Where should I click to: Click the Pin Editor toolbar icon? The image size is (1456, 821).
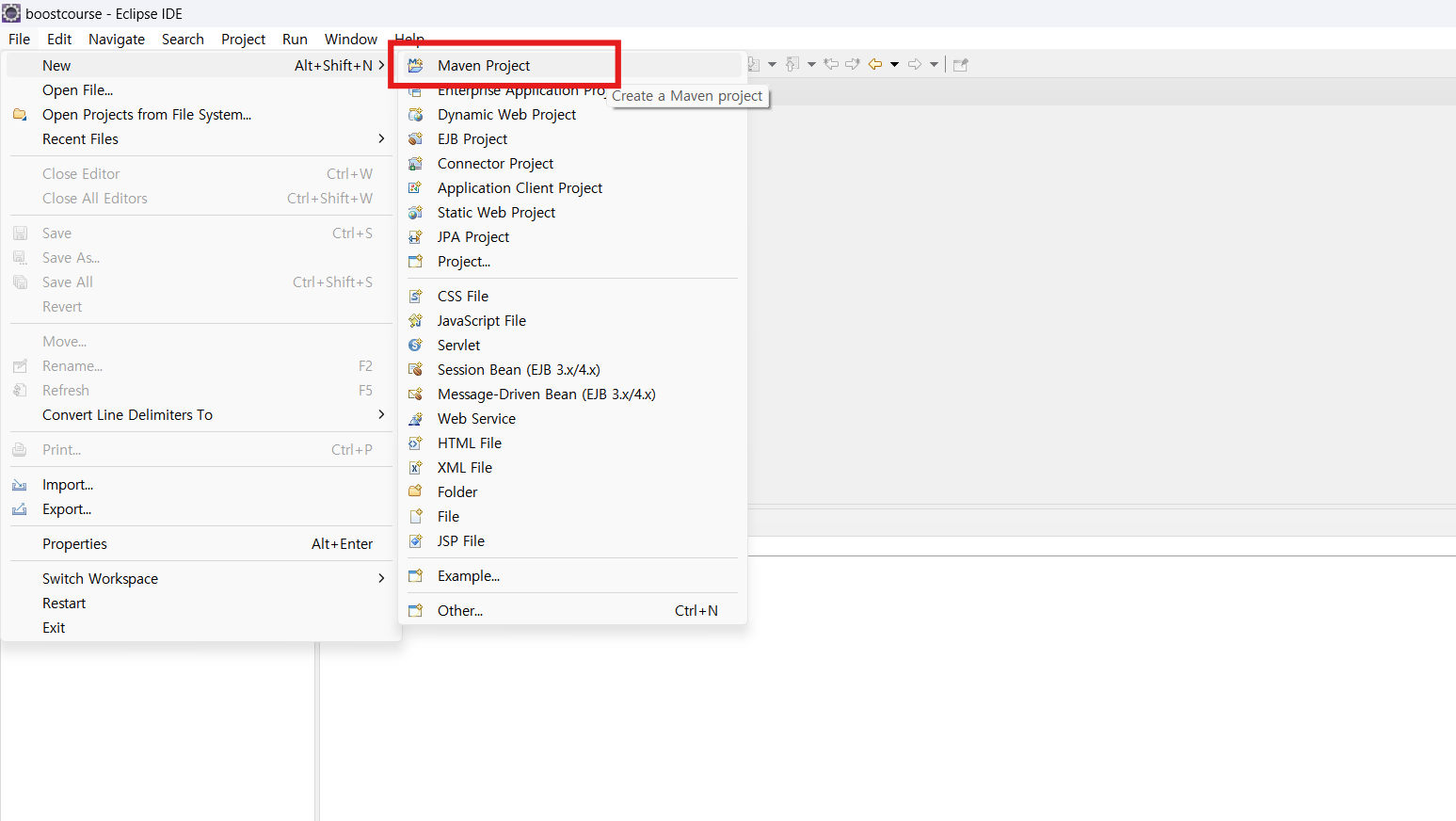point(961,65)
